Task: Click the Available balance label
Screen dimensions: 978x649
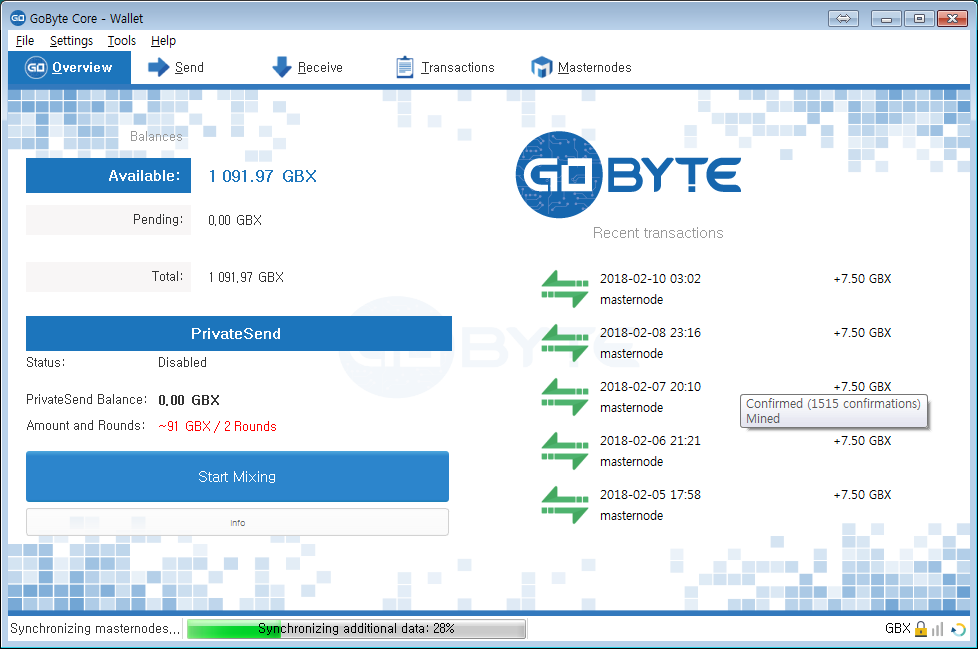Action: [x=109, y=176]
